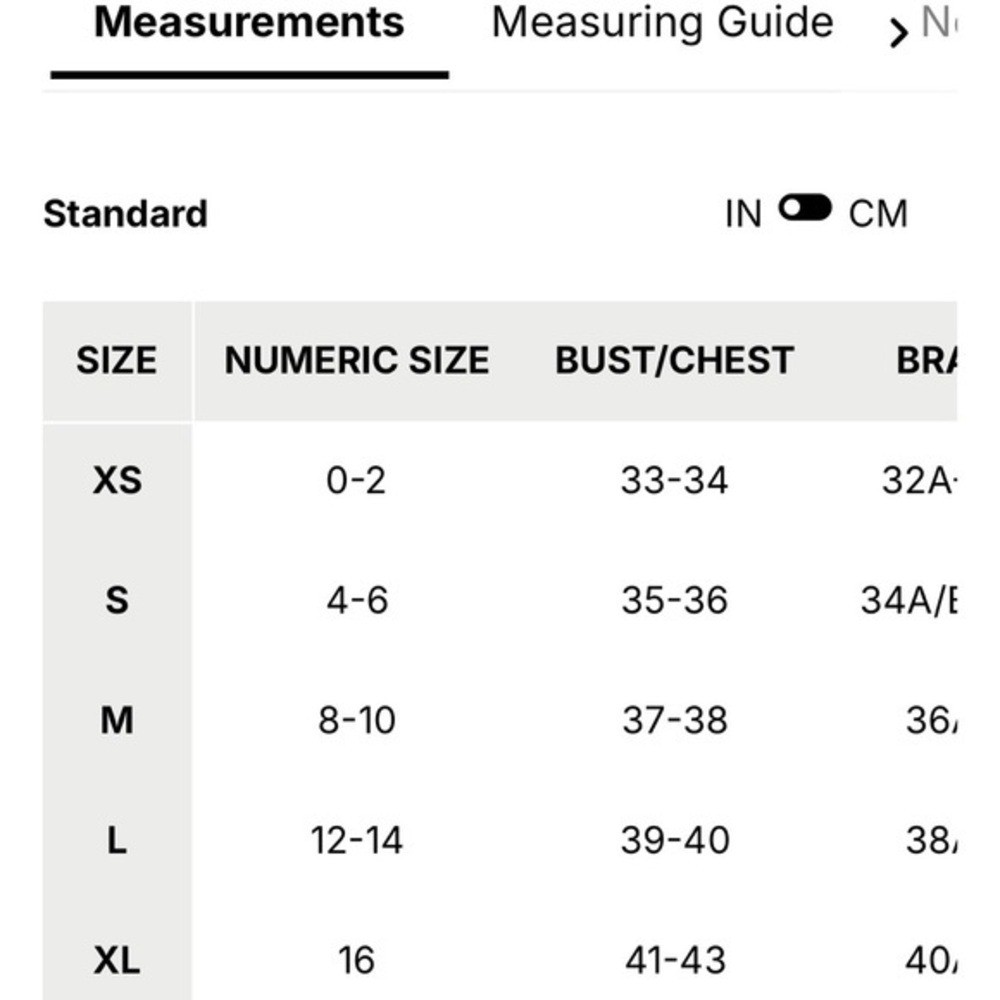Image resolution: width=1000 pixels, height=1000 pixels.
Task: Select the XL size row label
Action: tap(117, 960)
